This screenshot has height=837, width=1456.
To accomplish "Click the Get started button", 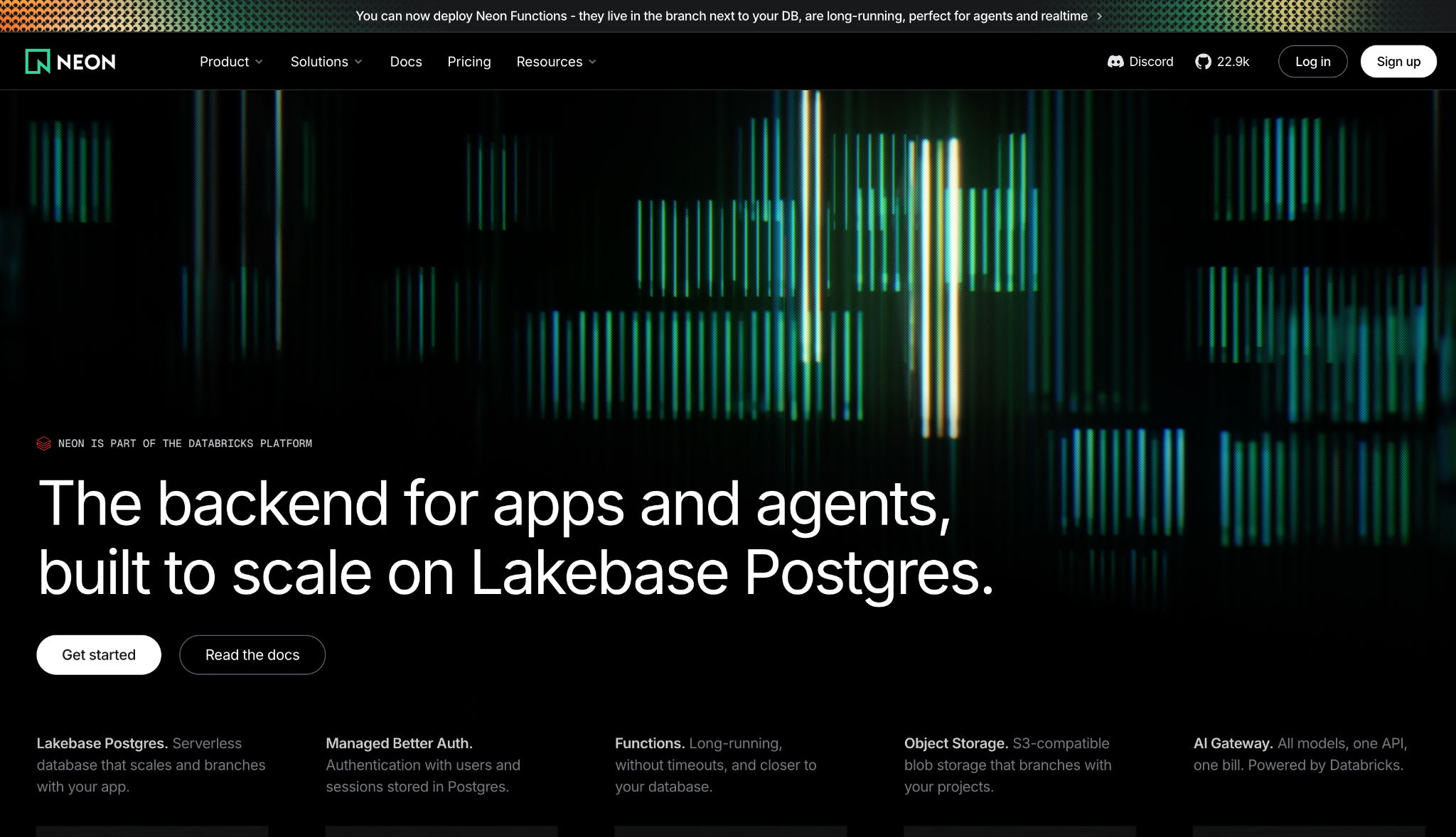I will pyautogui.click(x=99, y=655).
